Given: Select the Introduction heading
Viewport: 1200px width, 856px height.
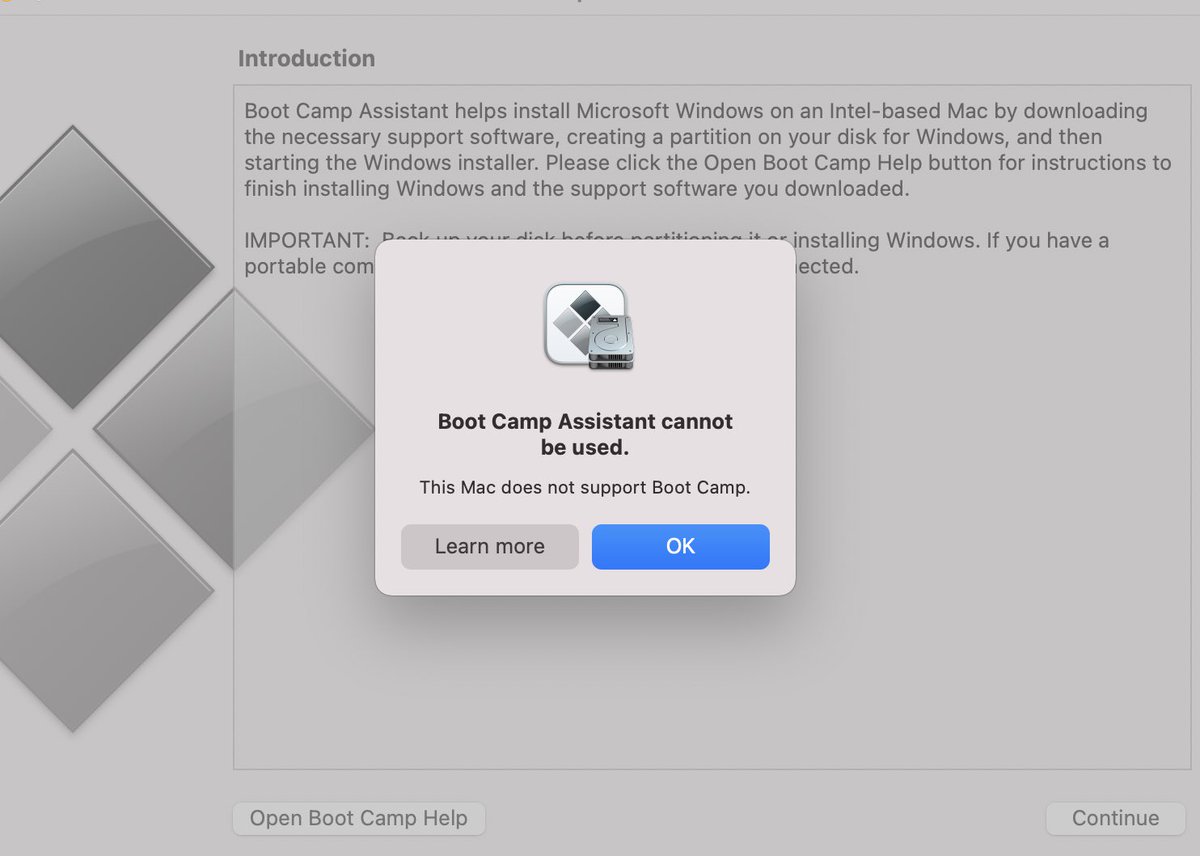Looking at the screenshot, I should tap(306, 58).
